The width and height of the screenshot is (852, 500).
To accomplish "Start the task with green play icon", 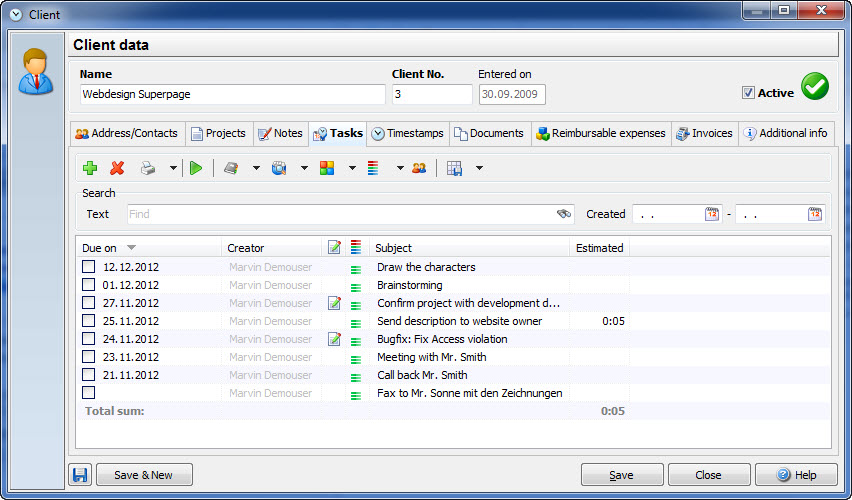I will pos(196,168).
